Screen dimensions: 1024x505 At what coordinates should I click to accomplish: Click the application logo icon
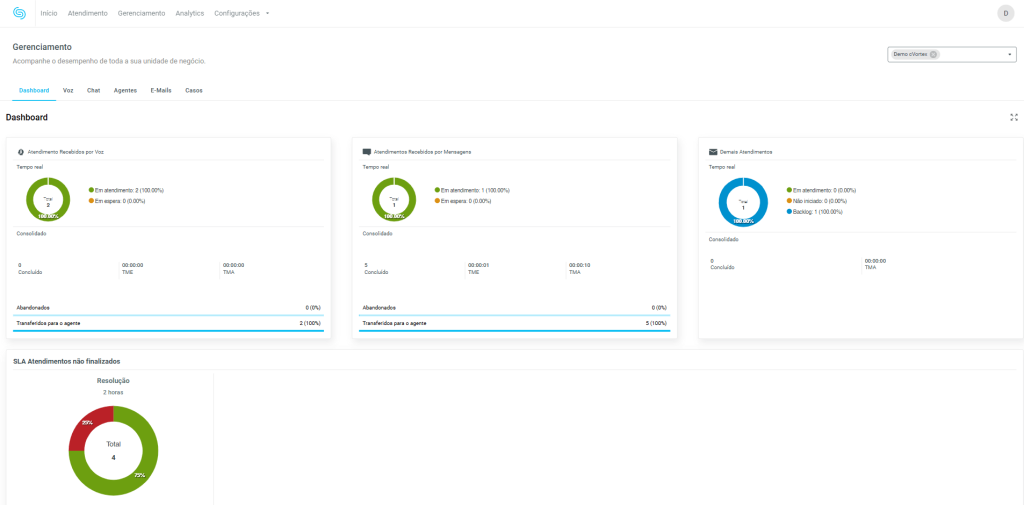pyautogui.click(x=19, y=13)
